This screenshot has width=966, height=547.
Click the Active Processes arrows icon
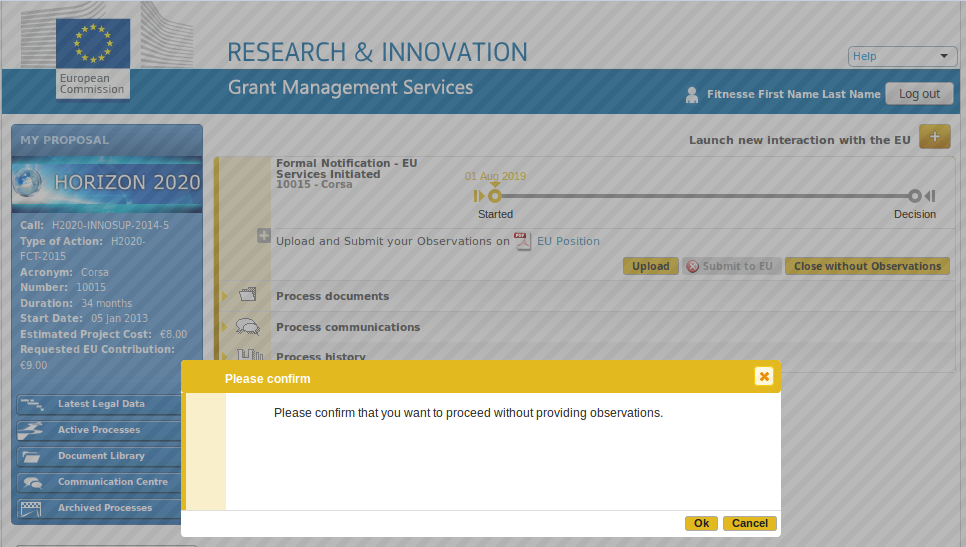tap(30, 430)
